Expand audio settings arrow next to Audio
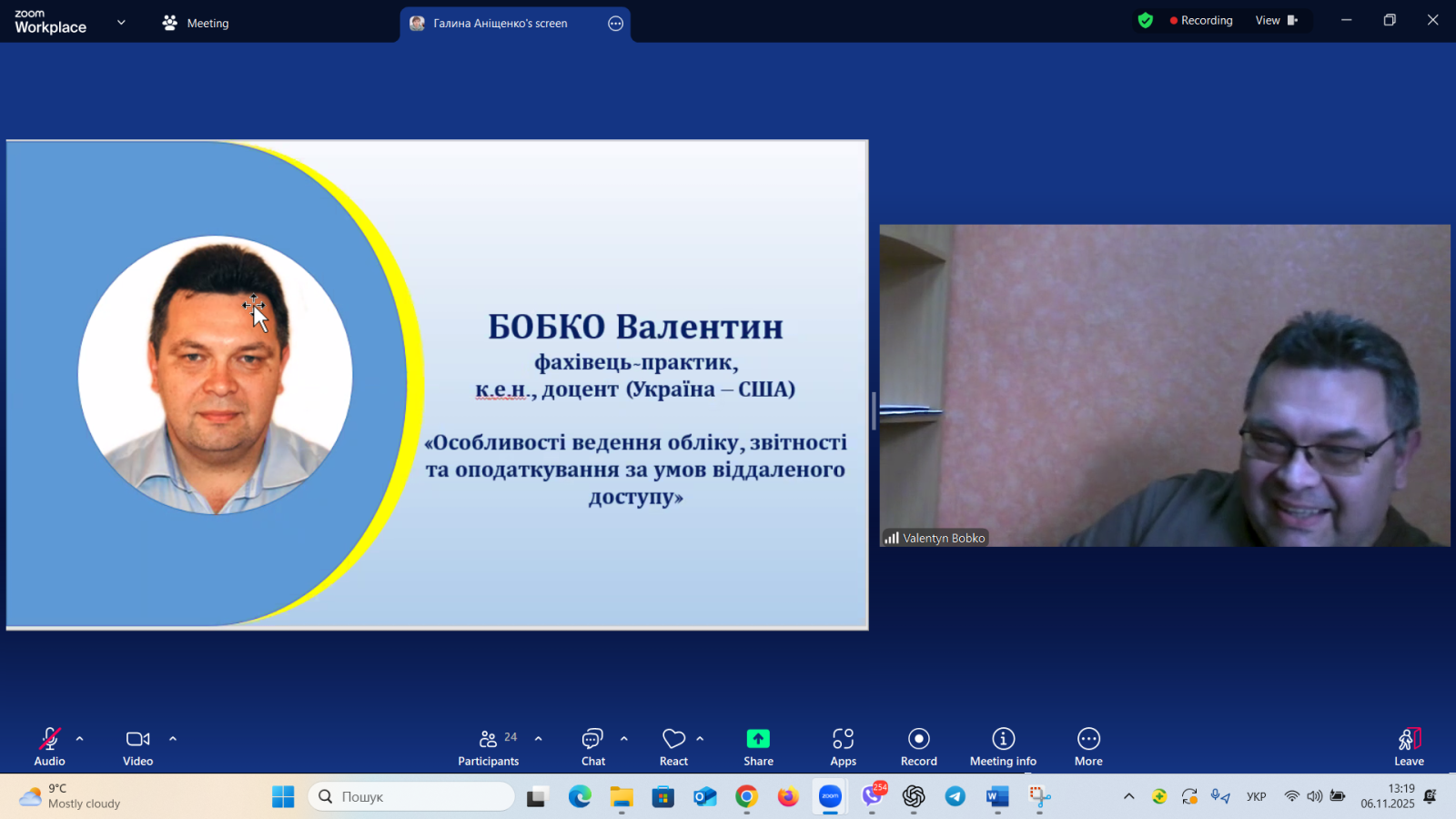The height and width of the screenshot is (819, 1456). pos(80,739)
